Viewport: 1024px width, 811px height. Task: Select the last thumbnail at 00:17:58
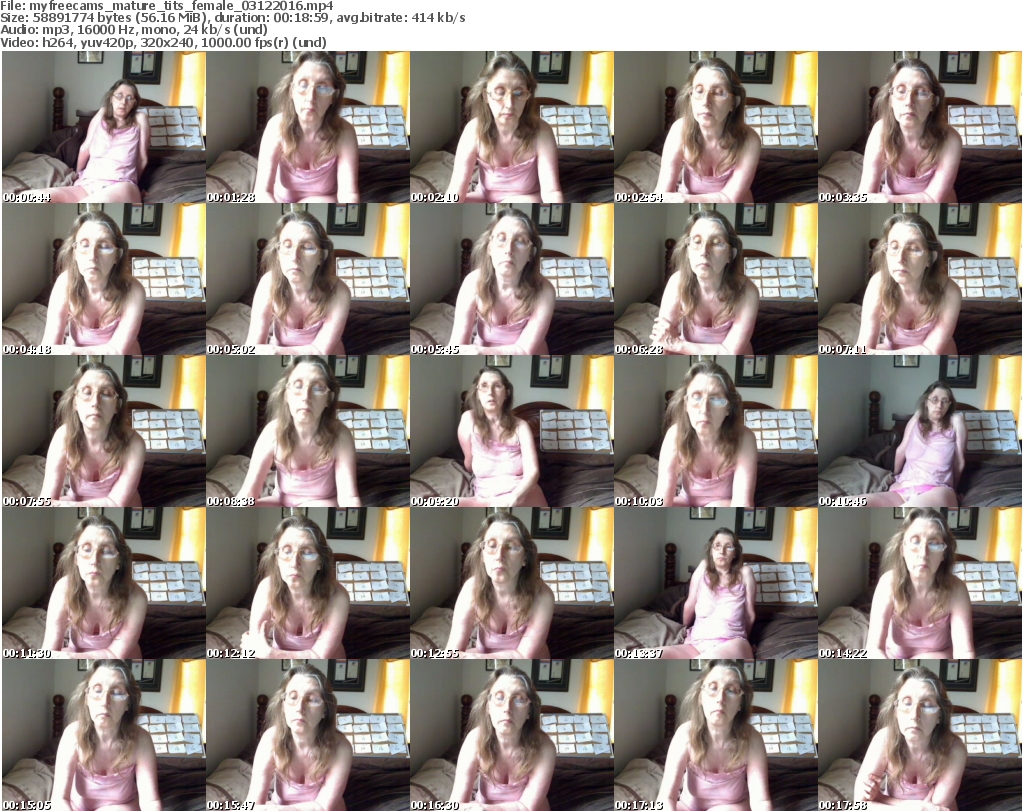[919, 735]
